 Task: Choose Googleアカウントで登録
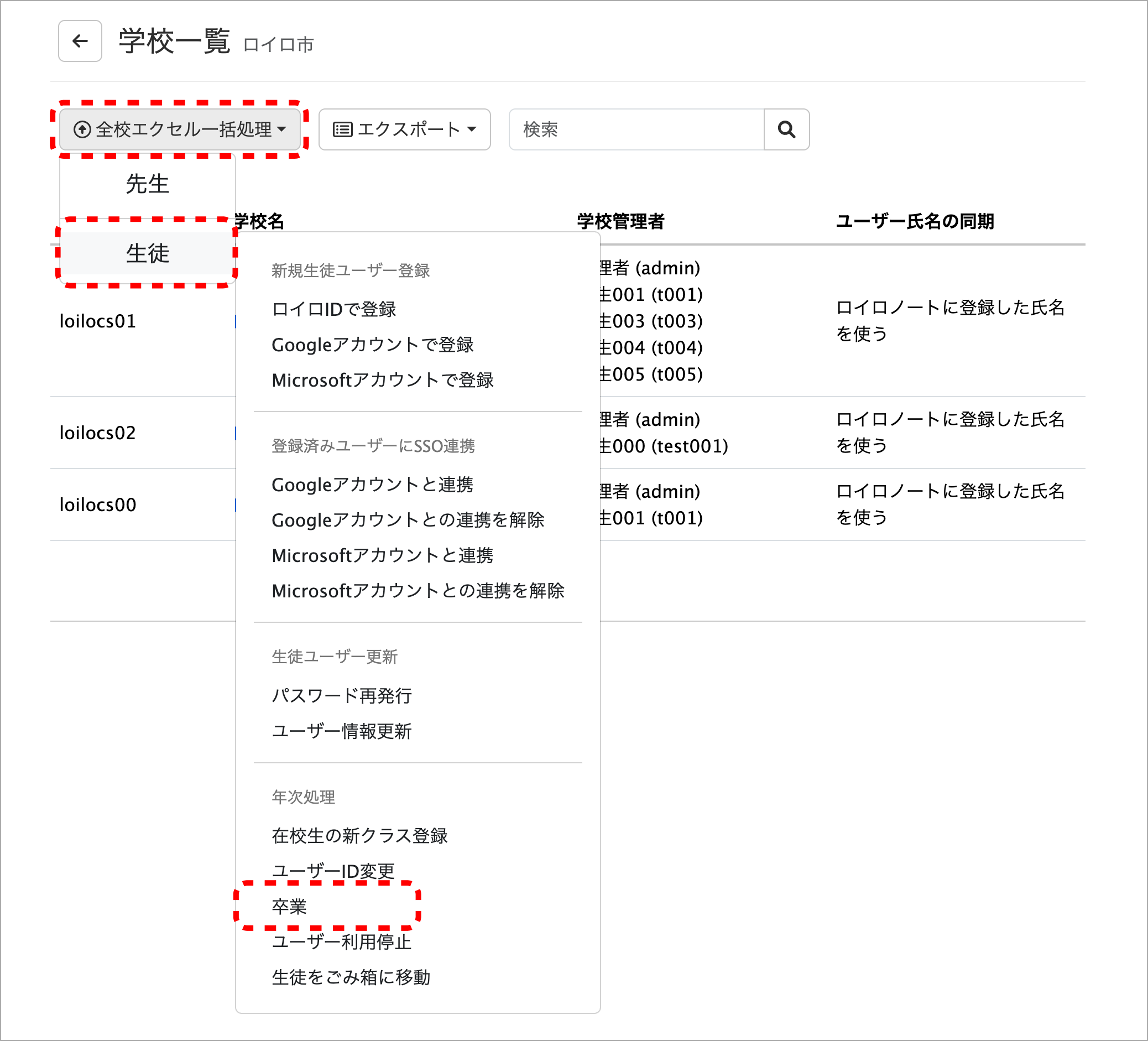(x=372, y=345)
